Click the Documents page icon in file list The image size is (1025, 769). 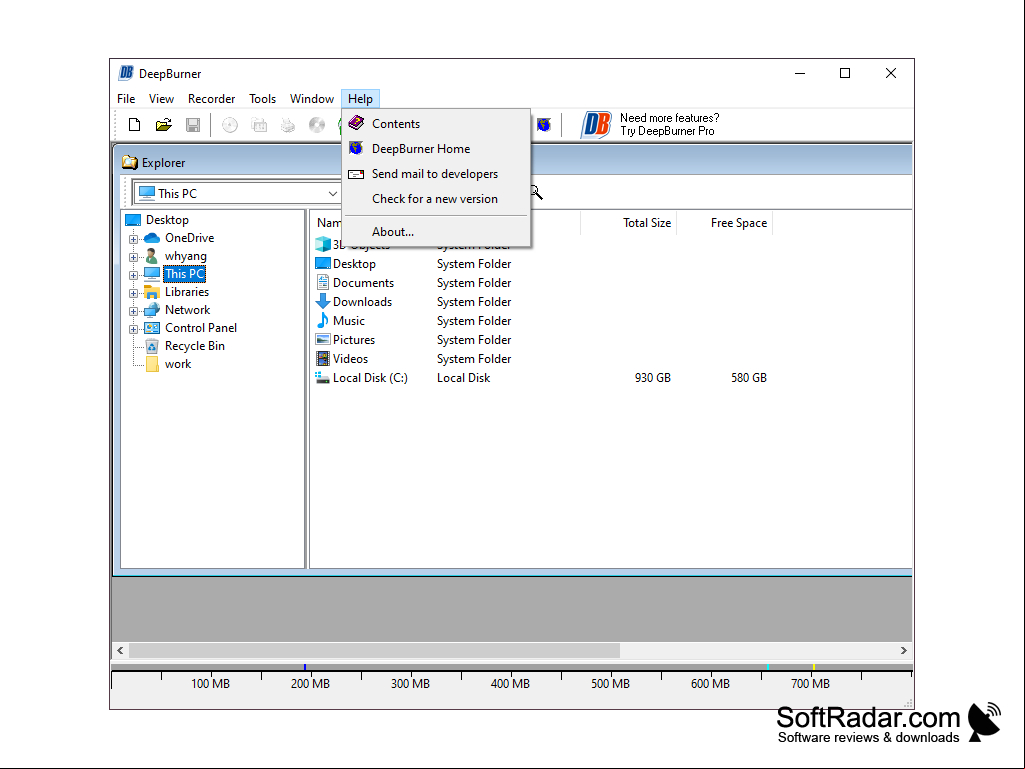323,282
